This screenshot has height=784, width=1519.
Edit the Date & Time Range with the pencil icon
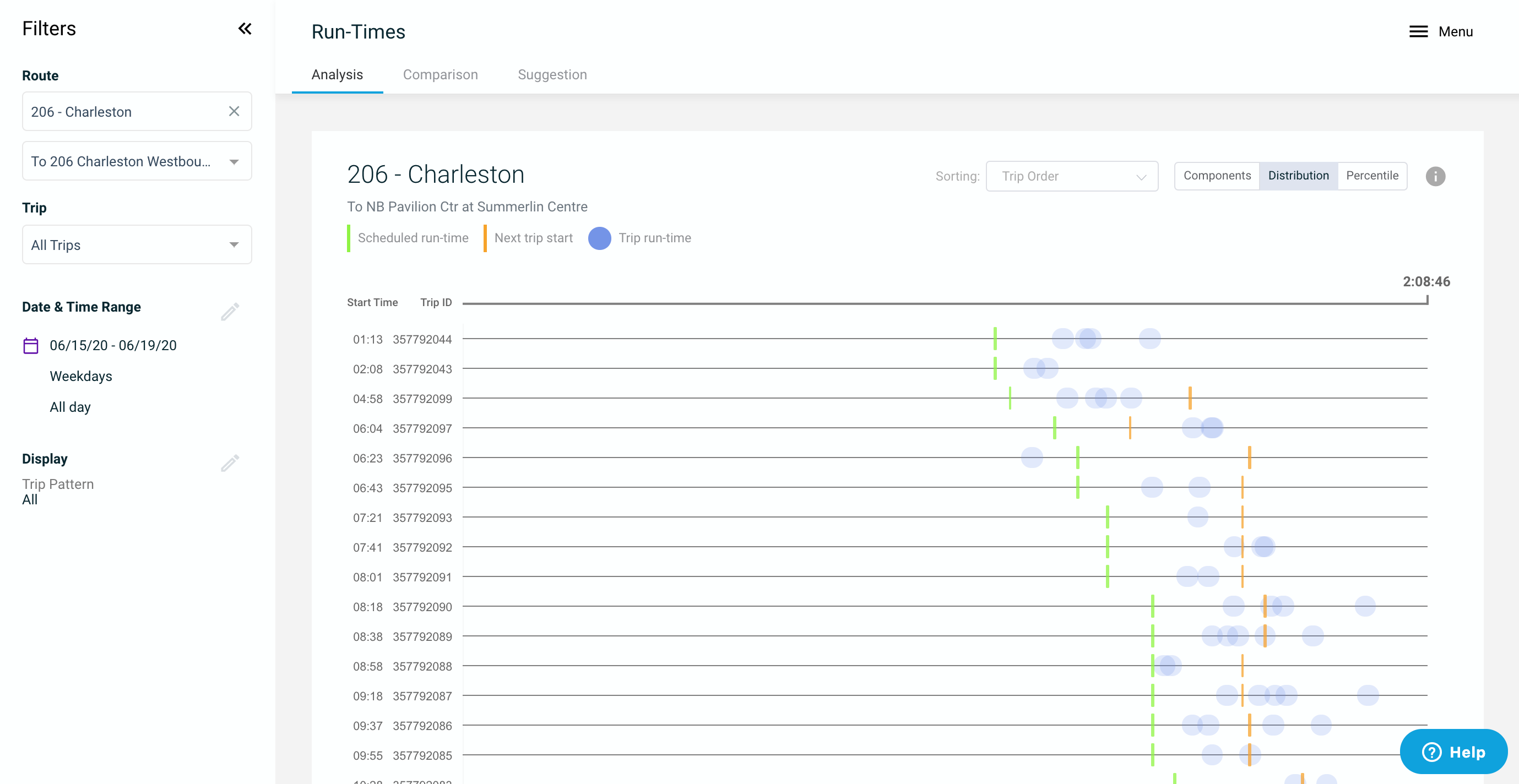pos(230,311)
